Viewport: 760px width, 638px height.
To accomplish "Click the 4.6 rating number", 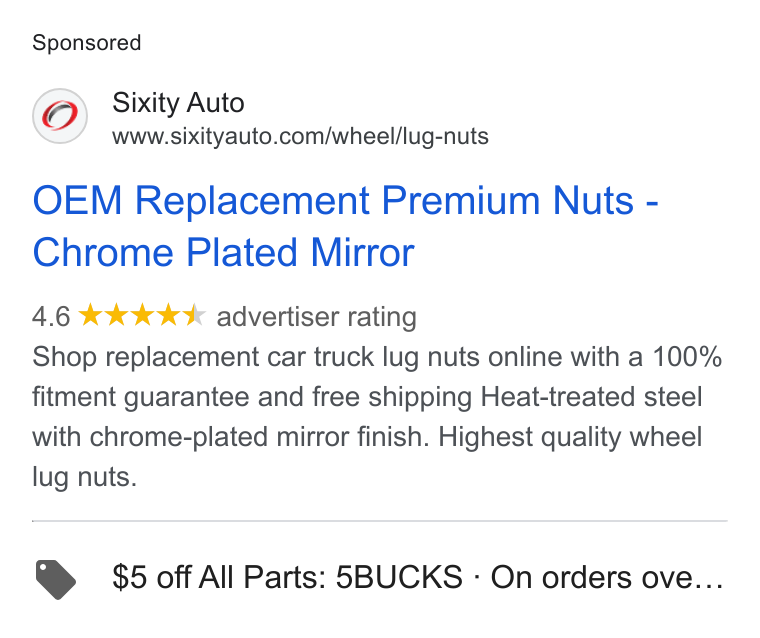I will tap(51, 317).
